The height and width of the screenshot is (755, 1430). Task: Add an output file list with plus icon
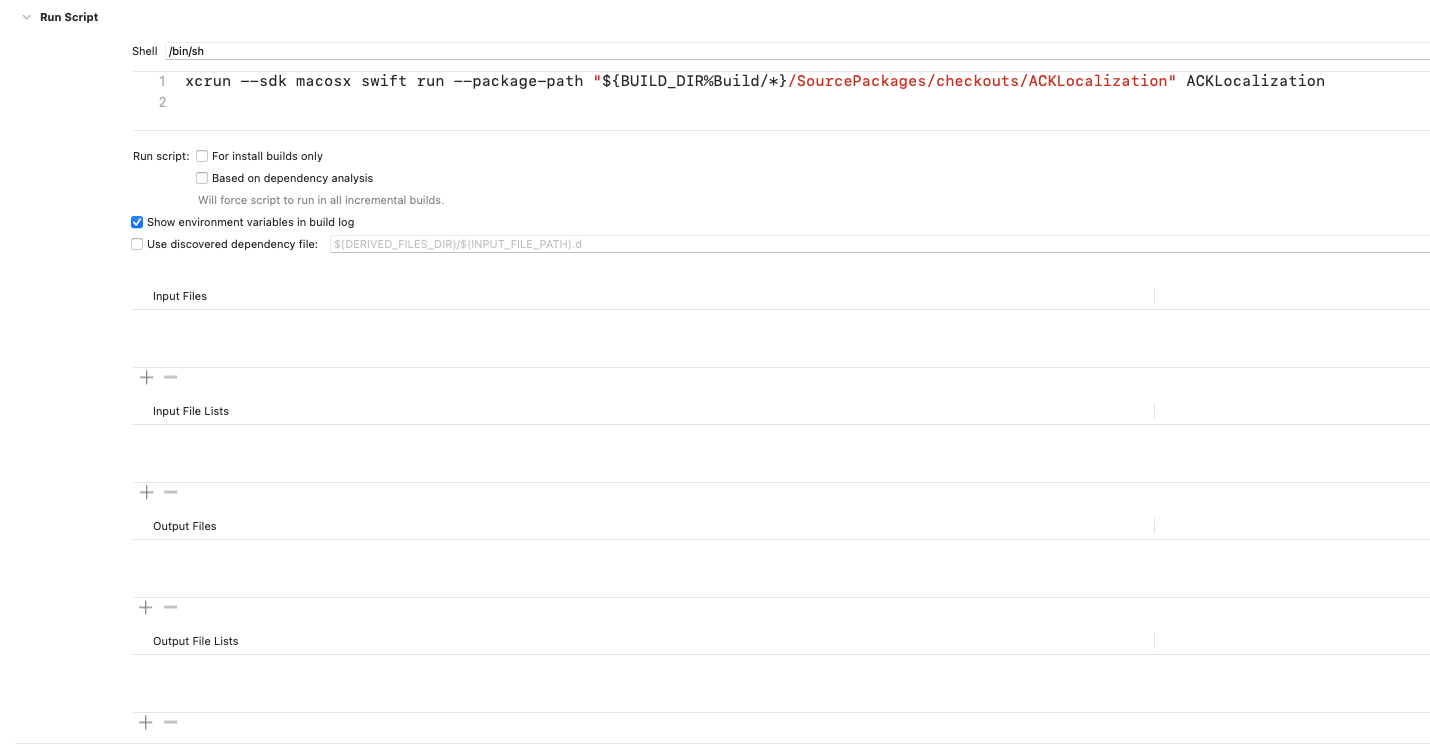(x=146, y=722)
